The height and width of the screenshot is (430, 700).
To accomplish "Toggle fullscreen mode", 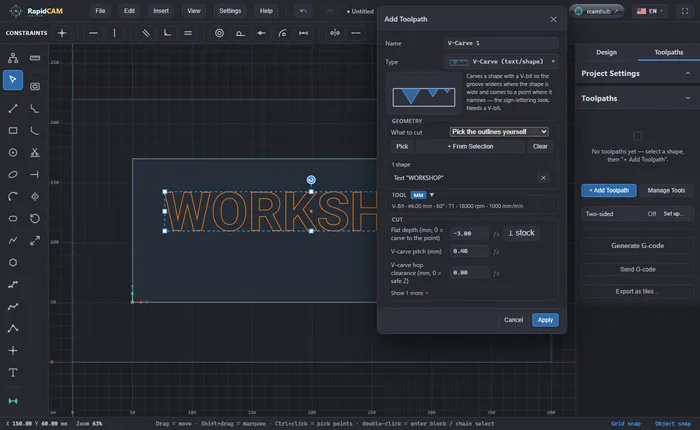I will tap(685, 11).
